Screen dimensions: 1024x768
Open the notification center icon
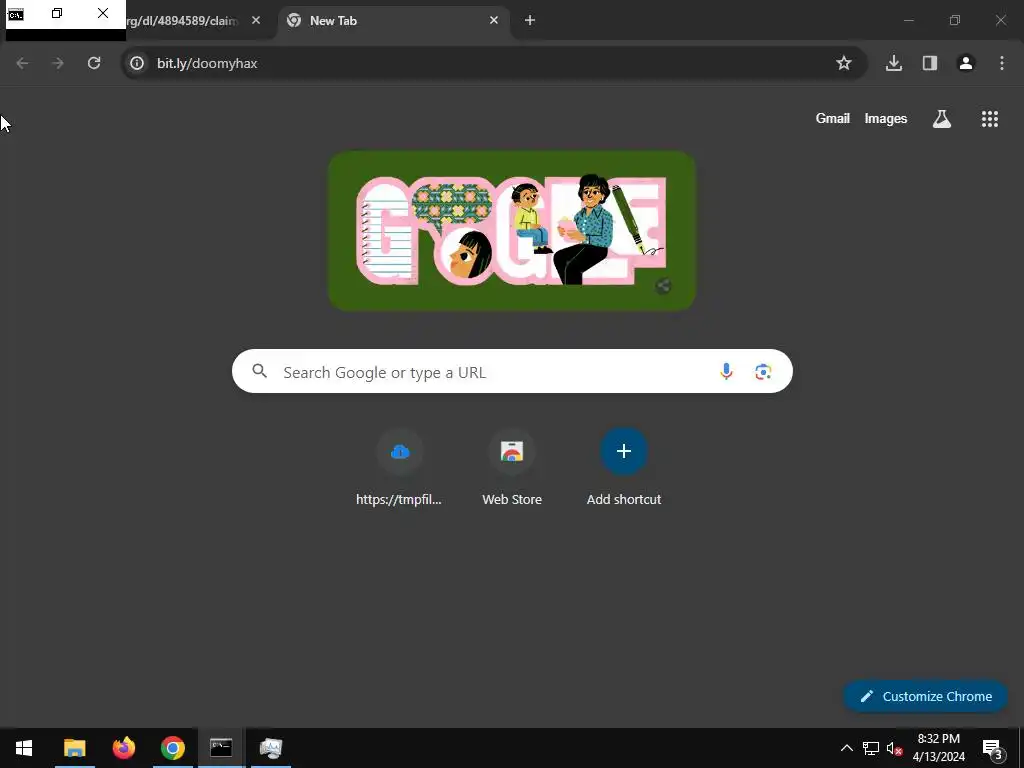992,748
